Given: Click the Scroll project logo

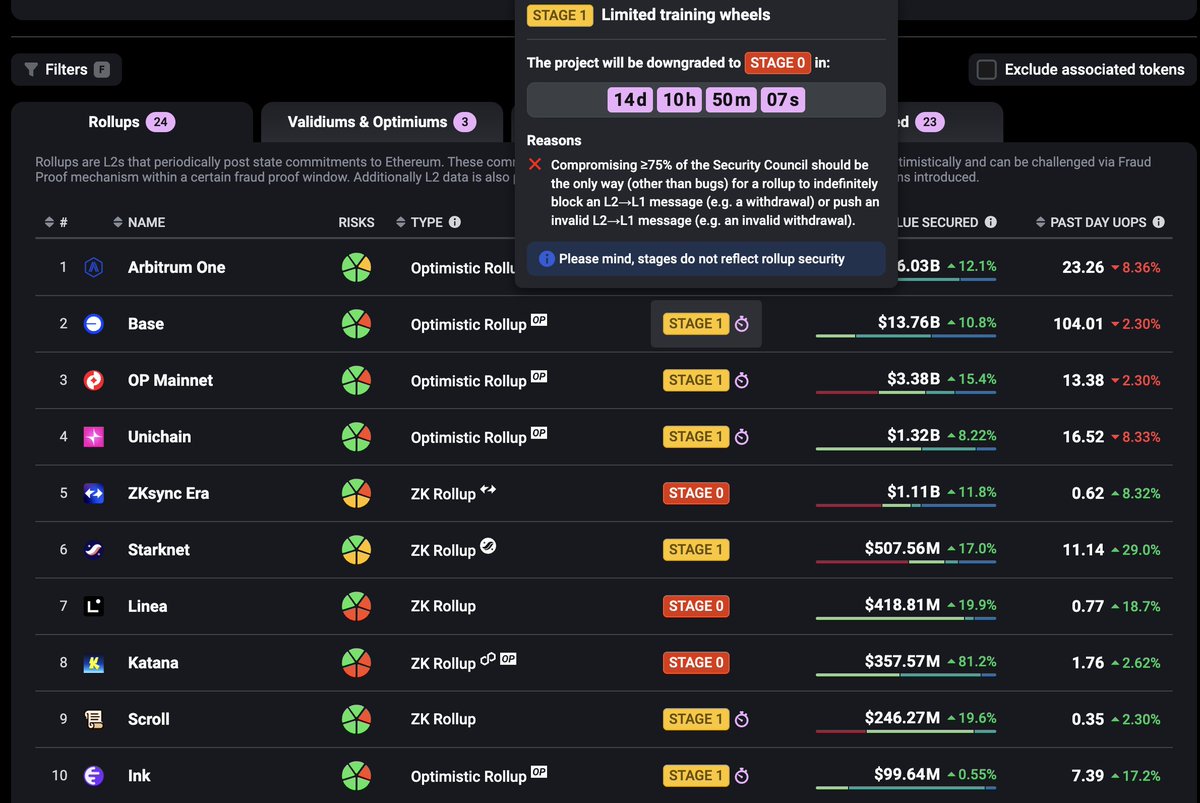Looking at the screenshot, I should pyautogui.click(x=94, y=719).
